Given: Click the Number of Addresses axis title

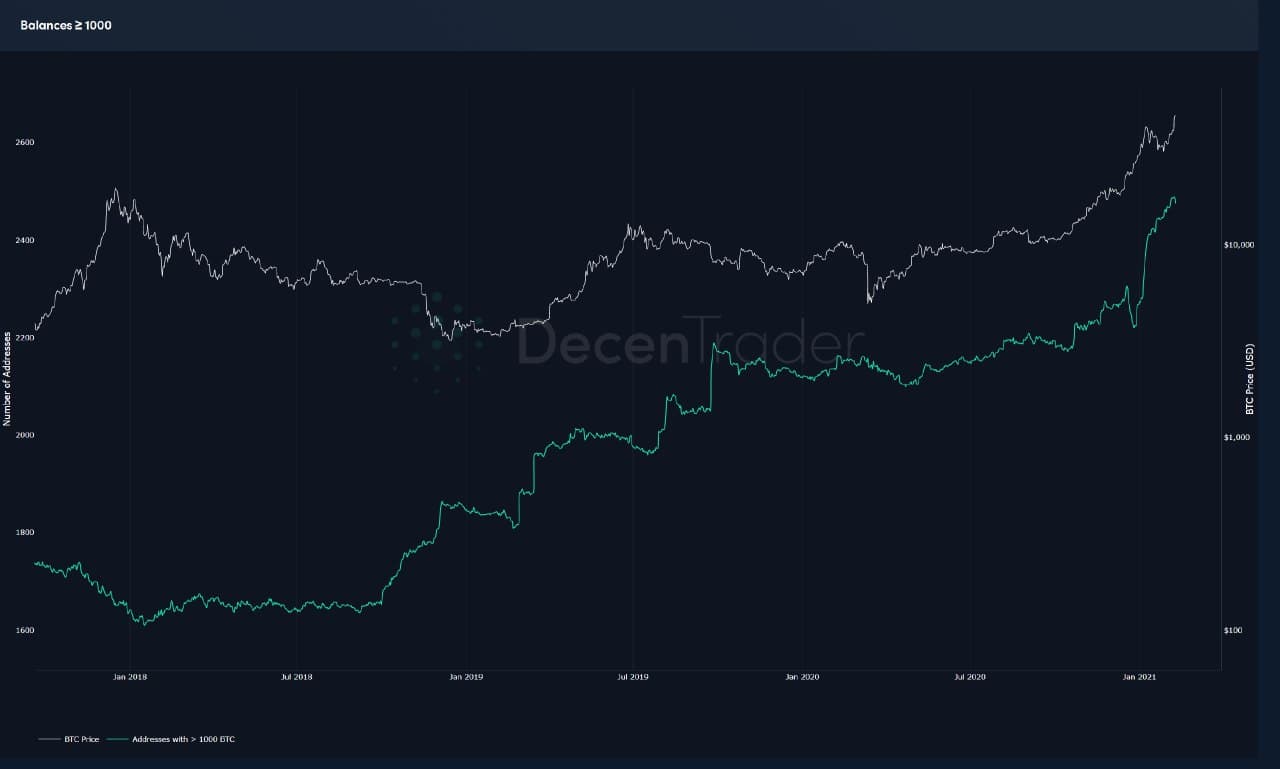Looking at the screenshot, I should [7, 379].
